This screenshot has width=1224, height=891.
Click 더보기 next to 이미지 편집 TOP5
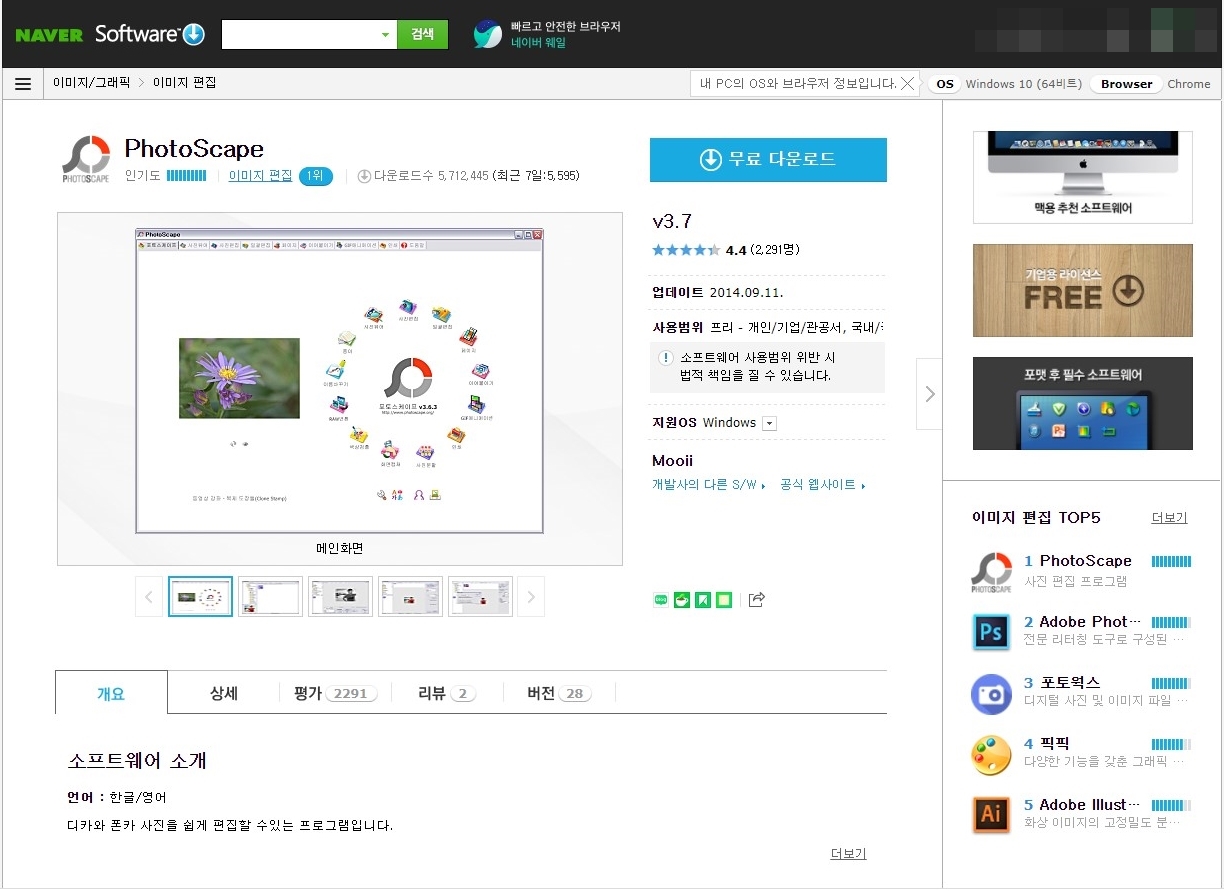coord(1169,518)
